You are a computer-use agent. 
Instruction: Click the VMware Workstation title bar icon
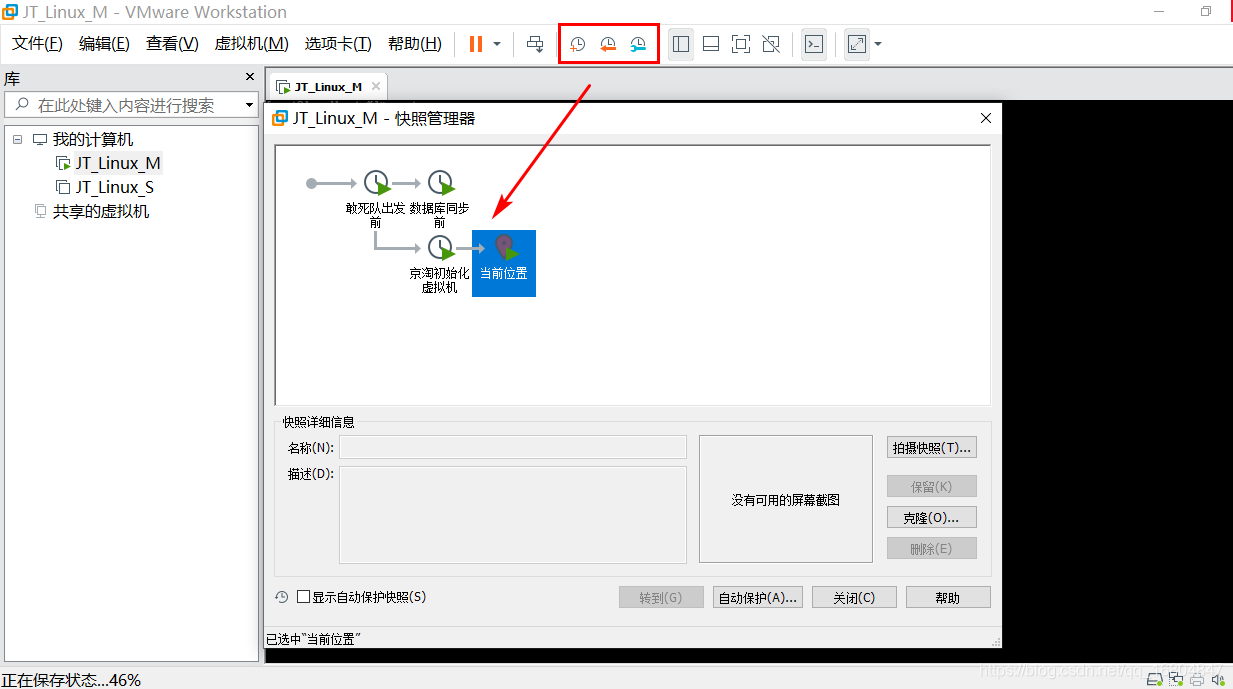pyautogui.click(x=11, y=13)
